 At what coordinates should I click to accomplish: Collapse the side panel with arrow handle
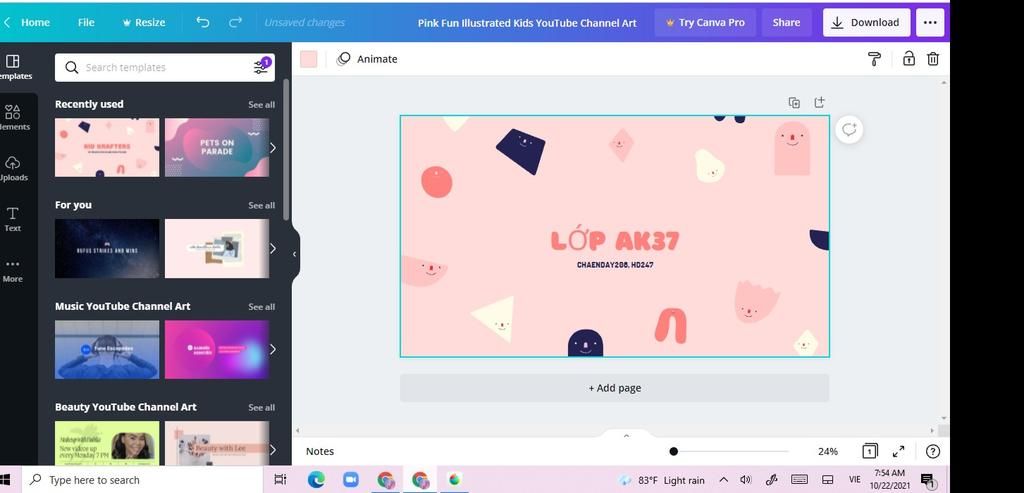coord(295,254)
